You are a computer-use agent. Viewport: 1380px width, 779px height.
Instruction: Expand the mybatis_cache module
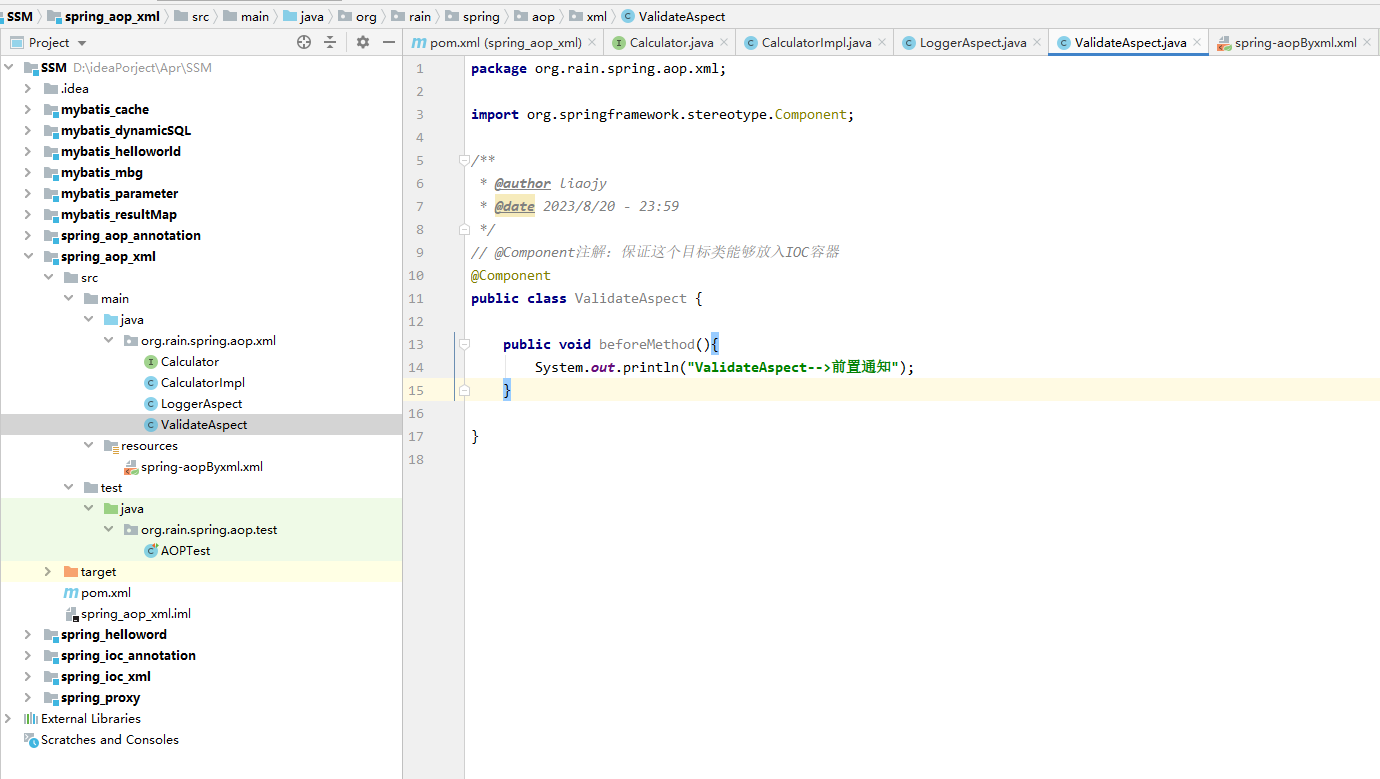coord(28,110)
